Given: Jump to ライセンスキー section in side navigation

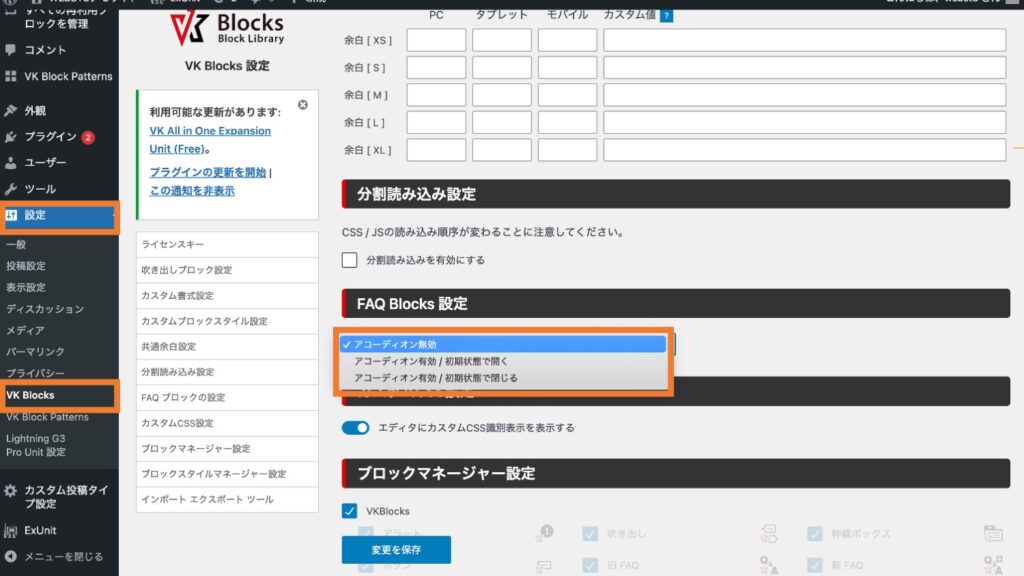Looking at the screenshot, I should (172, 245).
